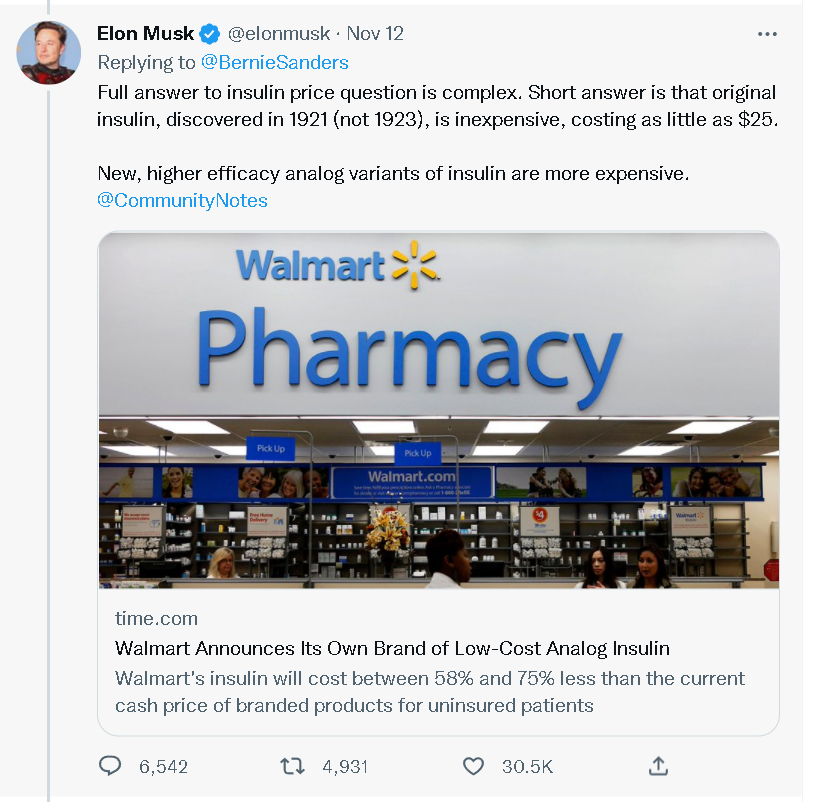Click the 4,931 retweets count

click(x=345, y=767)
